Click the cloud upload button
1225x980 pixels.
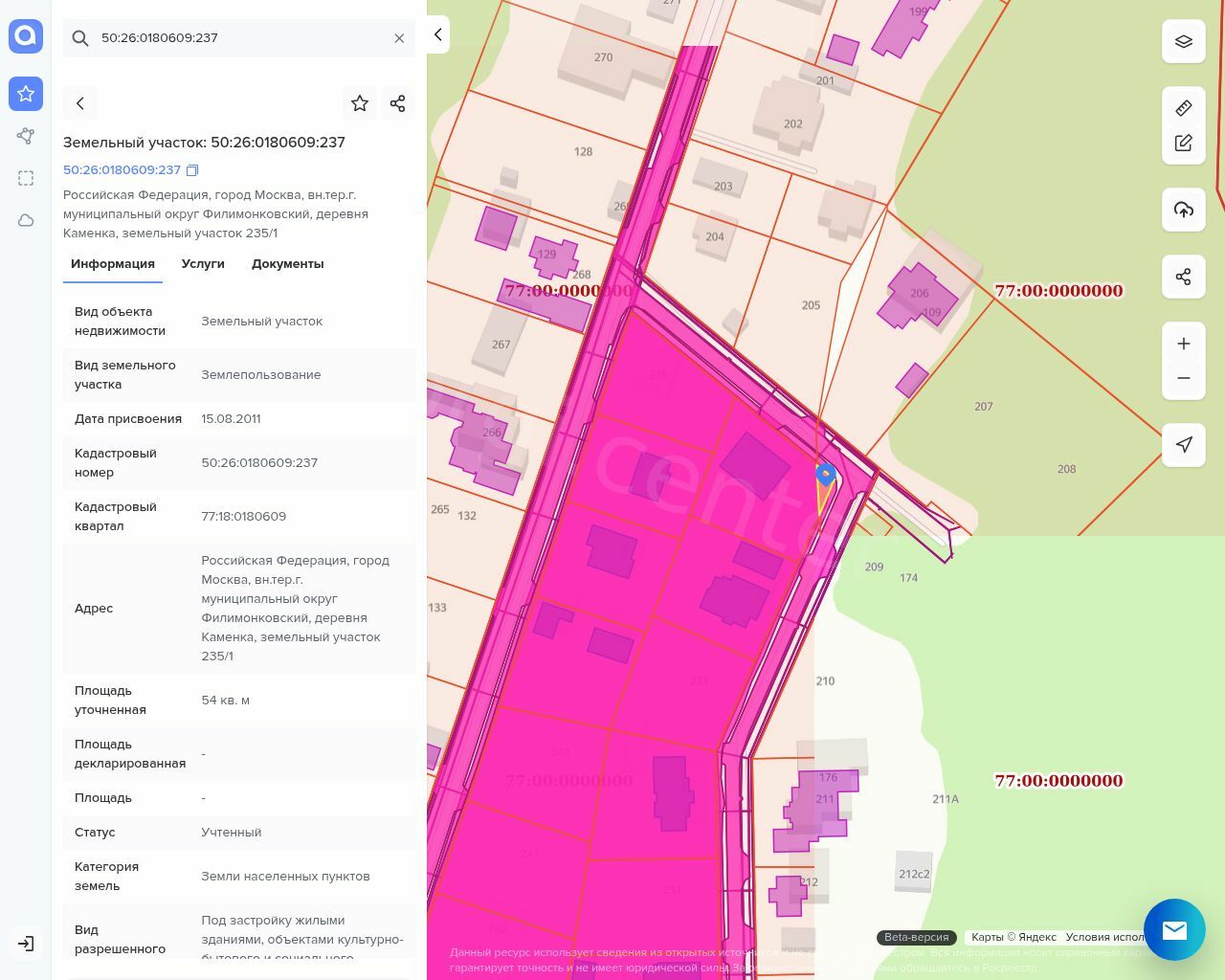click(x=1184, y=210)
